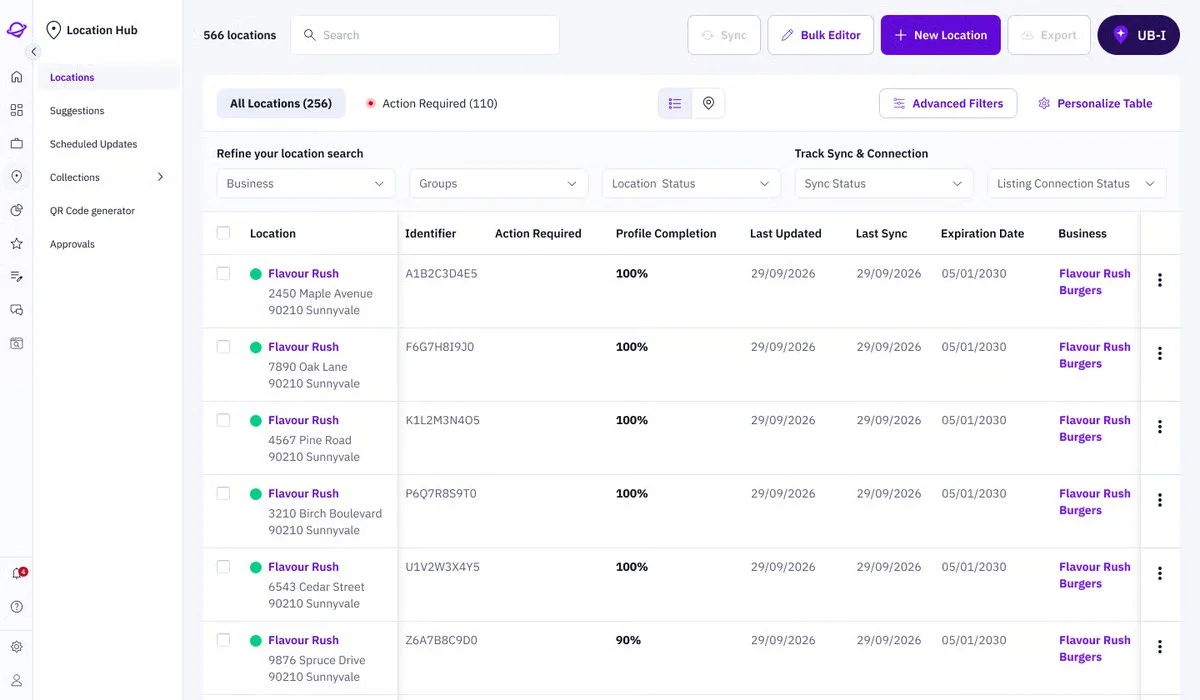Switch to map view pin icon
Screen dimensions: 1200x700
click(x=708, y=103)
